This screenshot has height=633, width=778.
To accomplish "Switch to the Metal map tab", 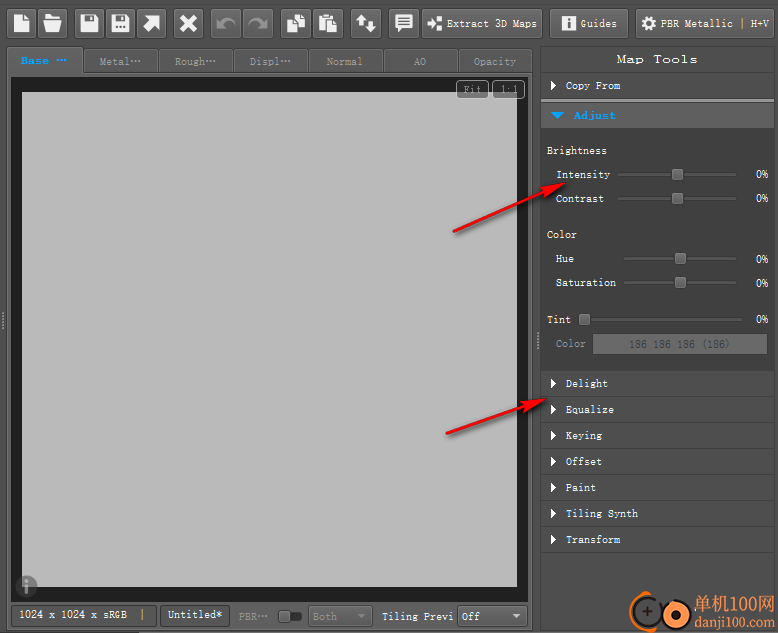I will point(120,62).
